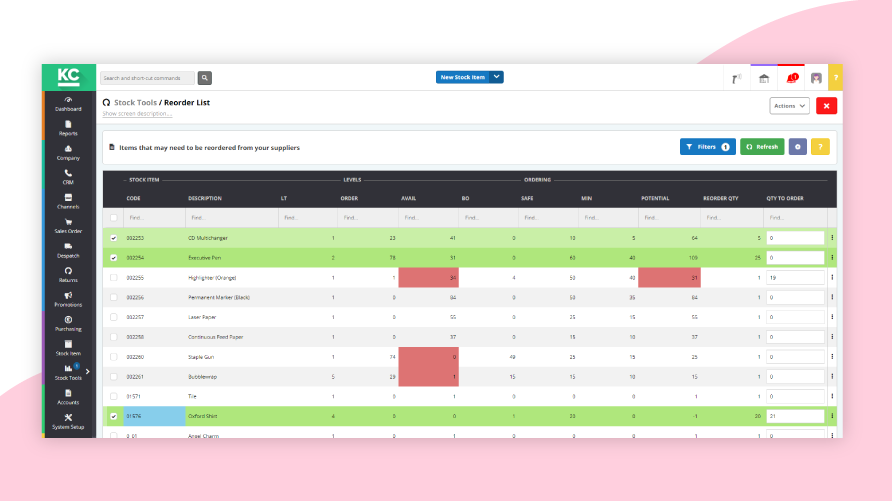
Task: Edit qty to order for Highlighter (Orange)
Action: coord(795,278)
